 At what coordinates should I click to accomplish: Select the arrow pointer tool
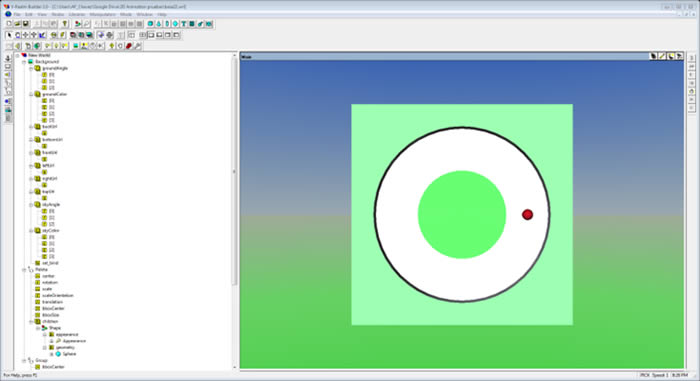[x=9, y=35]
